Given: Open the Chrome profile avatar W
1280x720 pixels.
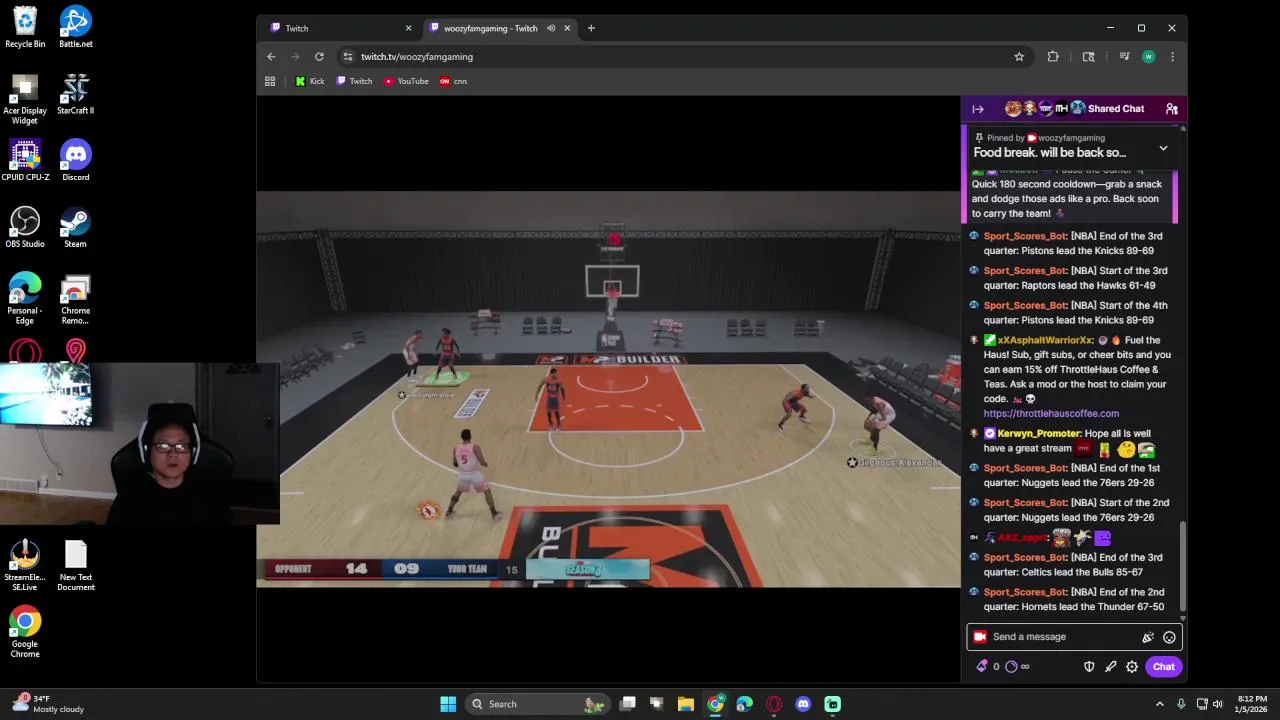Looking at the screenshot, I should click(1148, 57).
